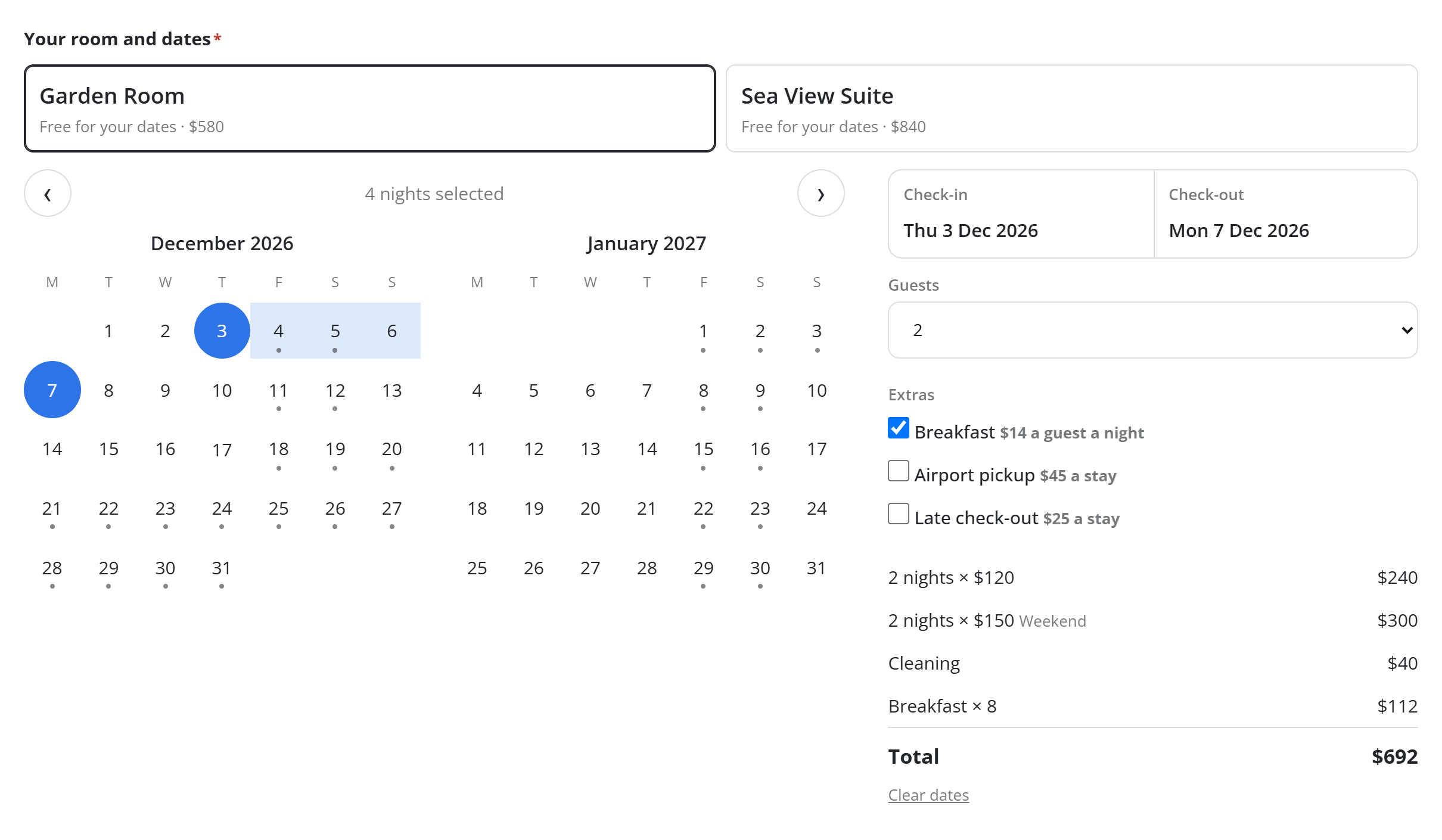Go to the previous month with the left arrow

pyautogui.click(x=48, y=194)
